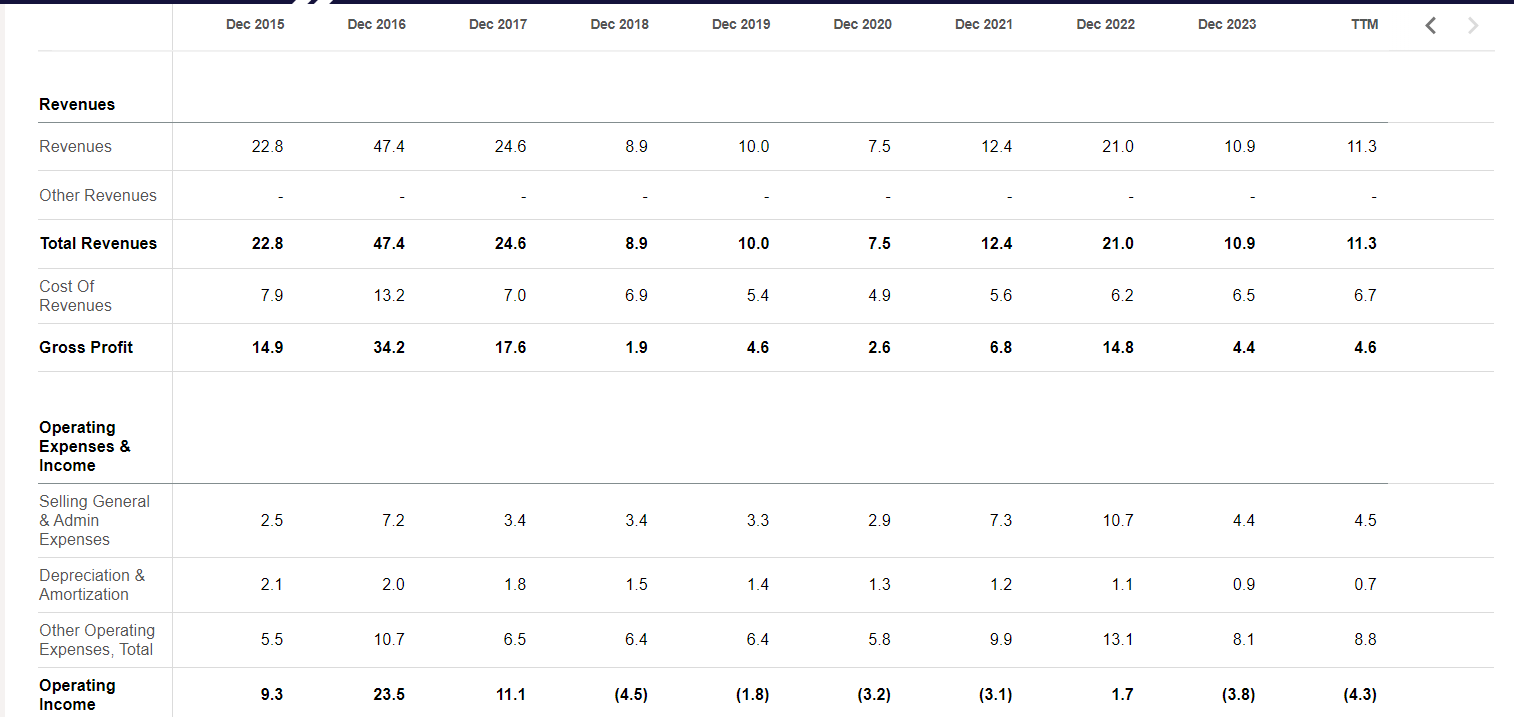Click the Operating Expenses & Income section heading
The height and width of the screenshot is (717, 1514).
tap(84, 447)
